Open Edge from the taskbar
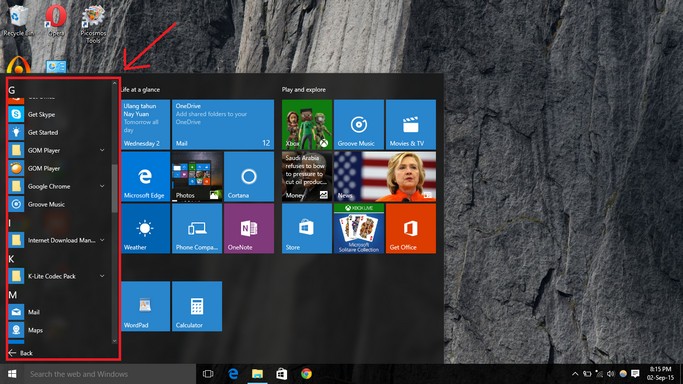The width and height of the screenshot is (683, 384). [233, 374]
